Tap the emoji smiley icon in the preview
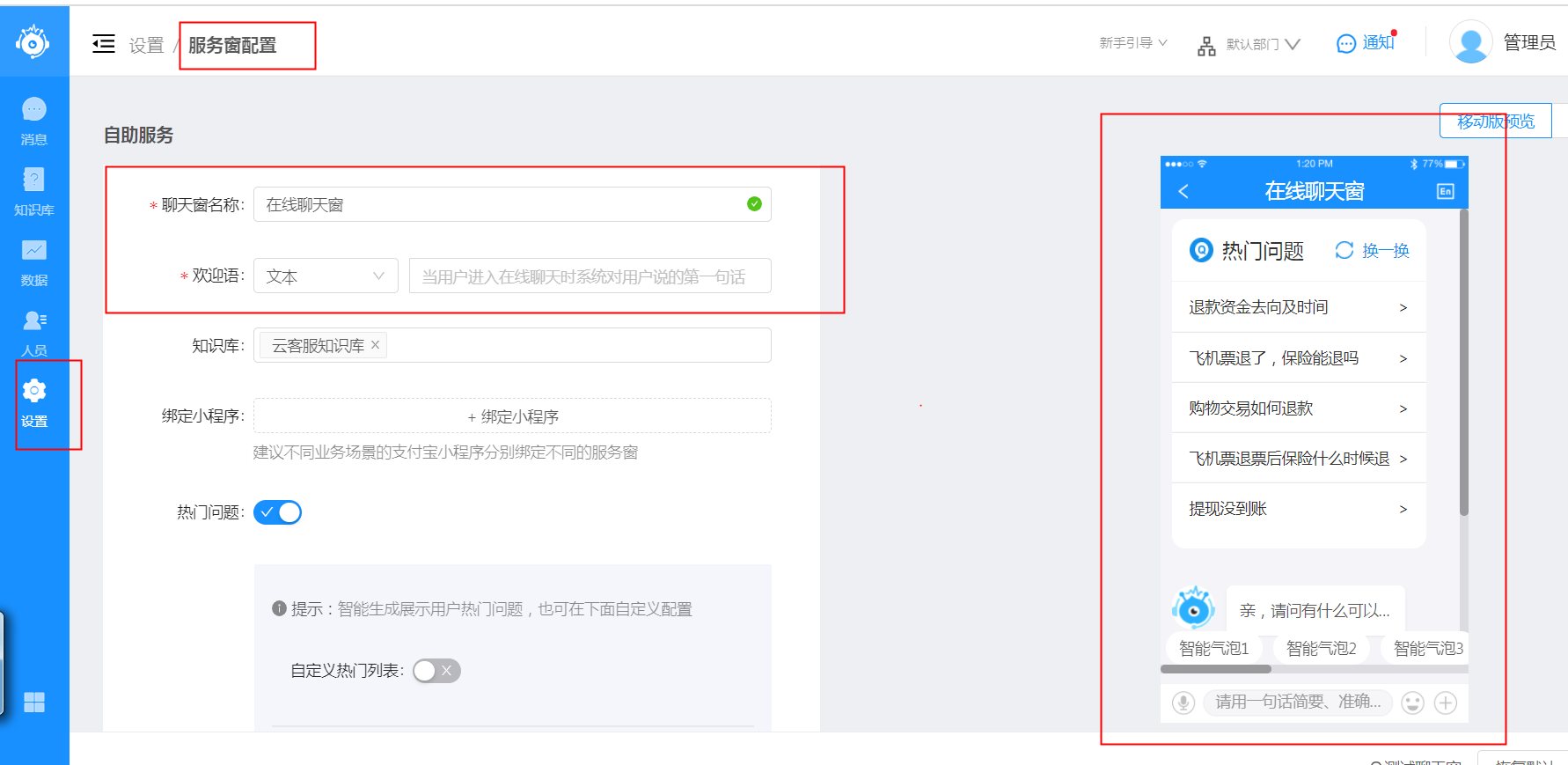 coord(1412,702)
